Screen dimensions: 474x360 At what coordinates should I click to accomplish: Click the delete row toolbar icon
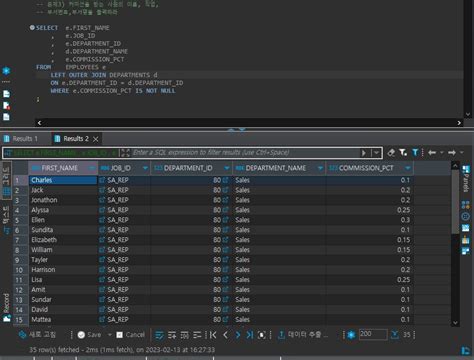point(197,335)
